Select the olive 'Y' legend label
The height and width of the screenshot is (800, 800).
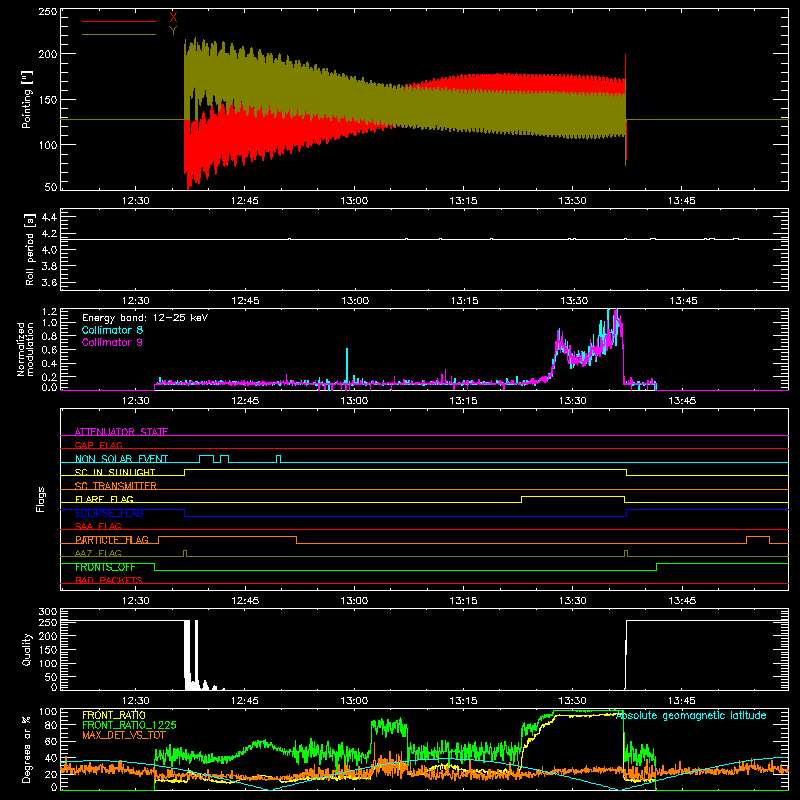tap(173, 31)
